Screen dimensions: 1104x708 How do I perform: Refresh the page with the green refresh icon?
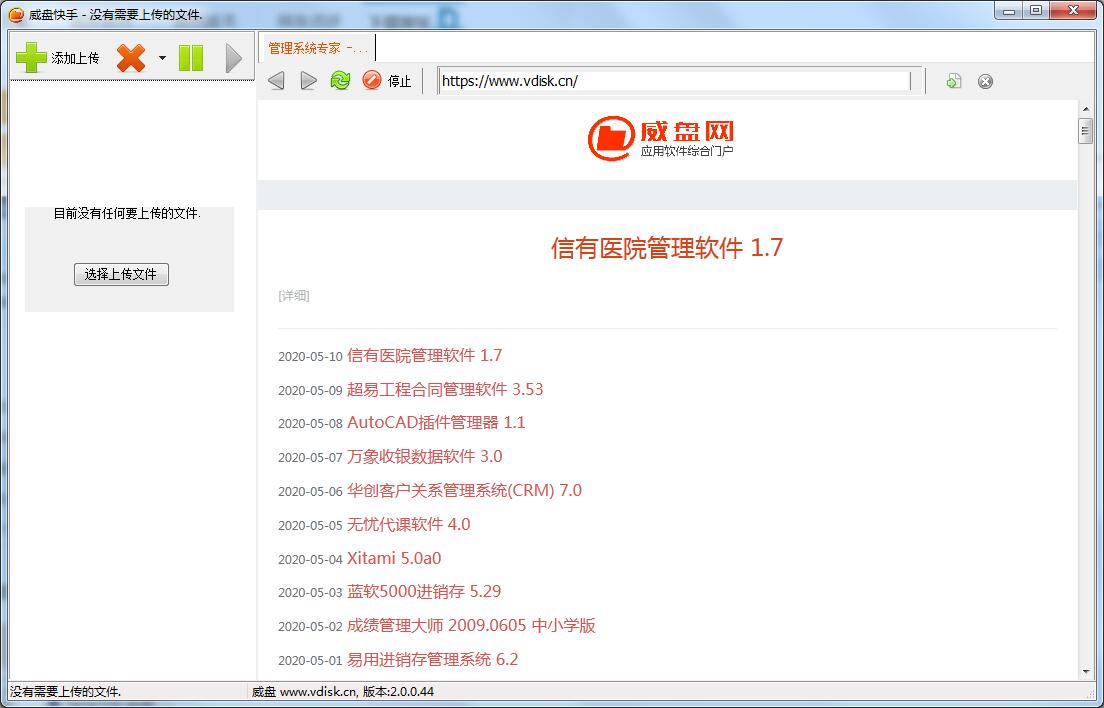click(340, 80)
